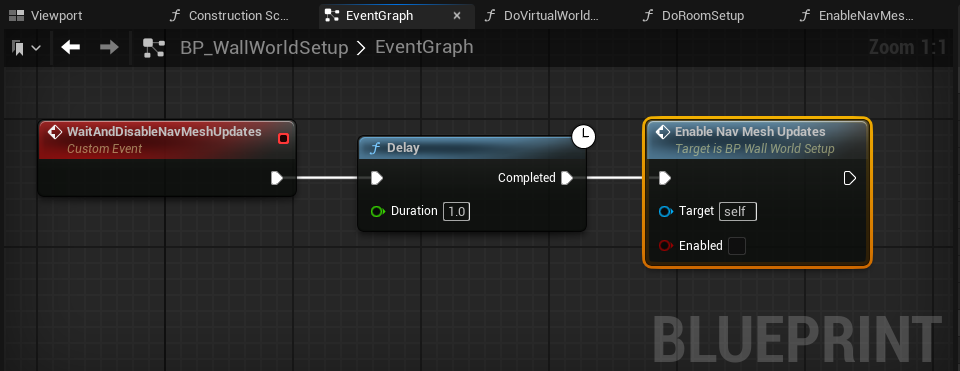This screenshot has height=371, width=960.
Task: Click the 'Custom Event' subtitle text
Action: click(x=104, y=149)
